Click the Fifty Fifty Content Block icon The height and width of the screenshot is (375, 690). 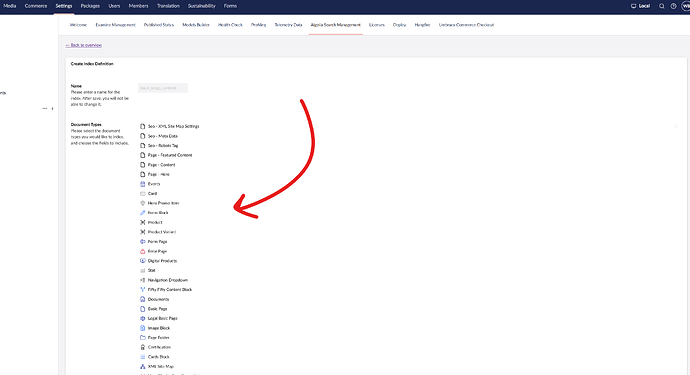tap(143, 290)
